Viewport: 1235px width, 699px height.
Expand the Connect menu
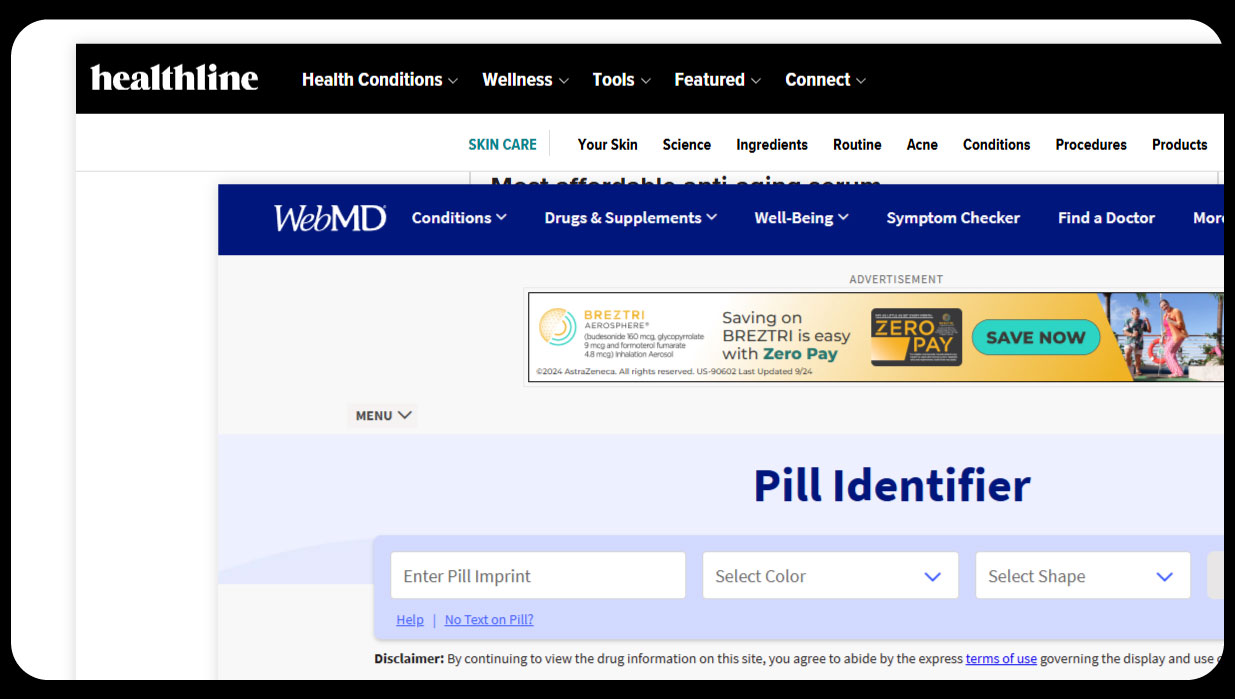coord(825,80)
